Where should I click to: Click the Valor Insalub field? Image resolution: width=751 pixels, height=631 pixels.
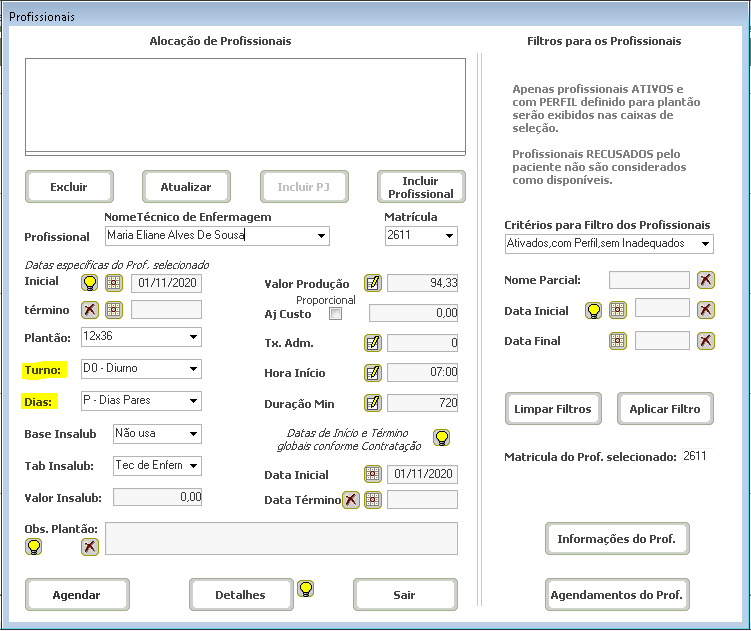tap(158, 497)
